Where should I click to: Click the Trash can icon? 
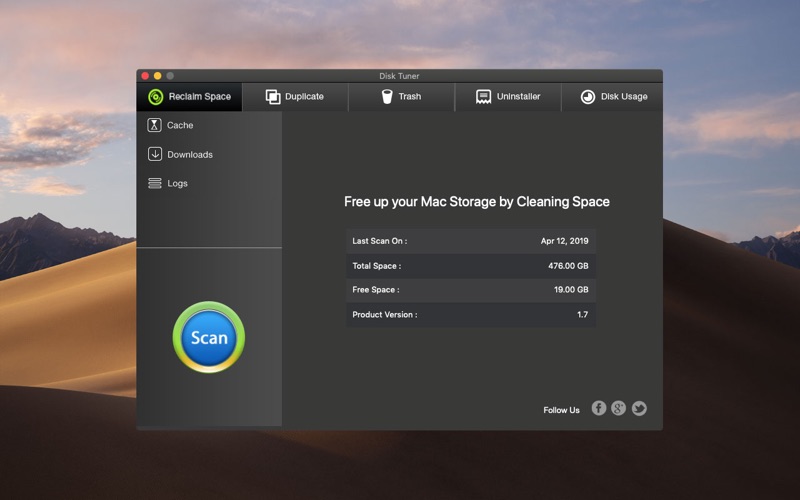387,96
